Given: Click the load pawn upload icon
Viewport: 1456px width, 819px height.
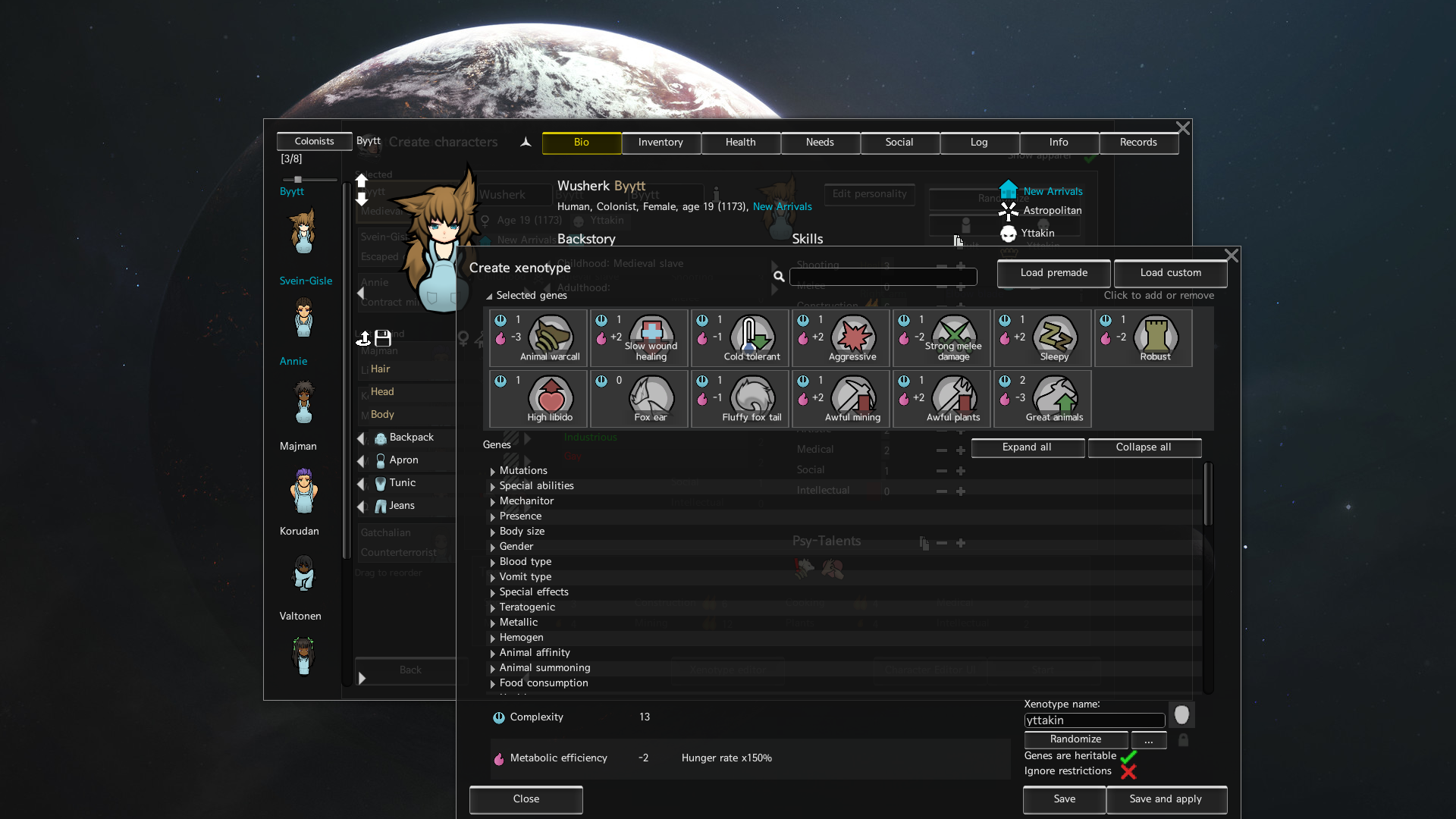Looking at the screenshot, I should point(364,338).
